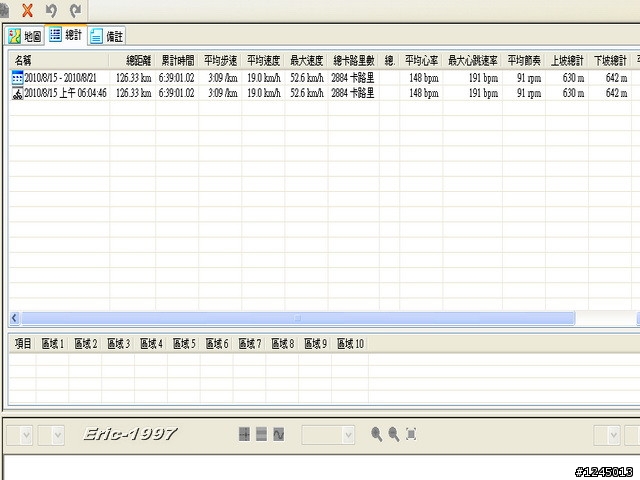Image resolution: width=640 pixels, height=480 pixels.
Task: Click the 上坡總計 column header
Action: (x=567, y=61)
